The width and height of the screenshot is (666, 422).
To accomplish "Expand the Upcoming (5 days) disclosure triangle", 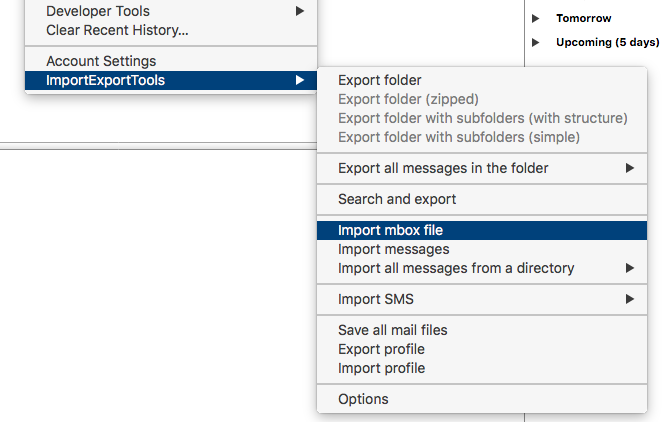I will [x=536, y=42].
